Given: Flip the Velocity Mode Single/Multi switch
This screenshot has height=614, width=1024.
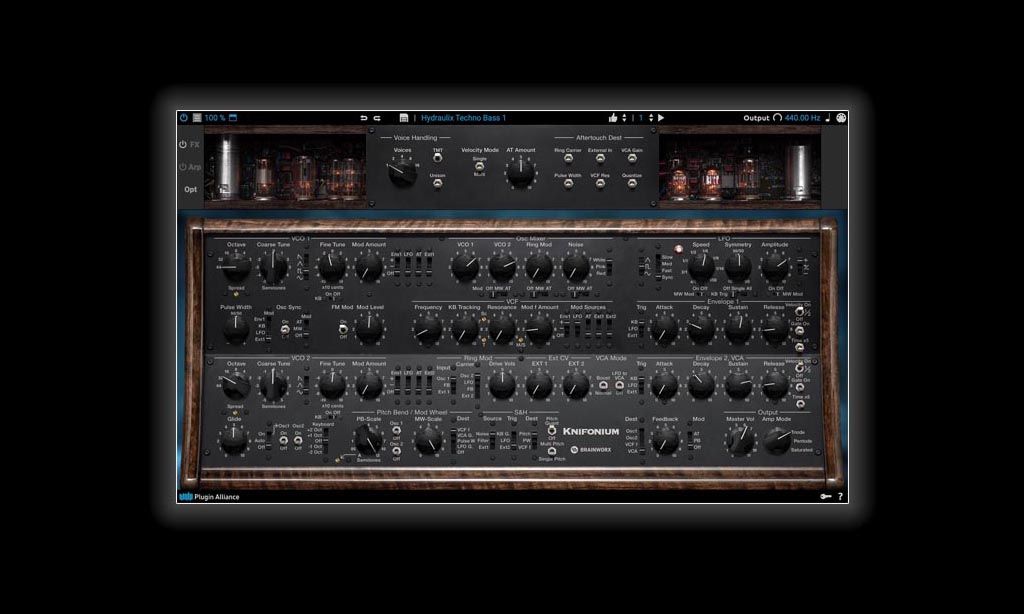Looking at the screenshot, I should coord(479,167).
